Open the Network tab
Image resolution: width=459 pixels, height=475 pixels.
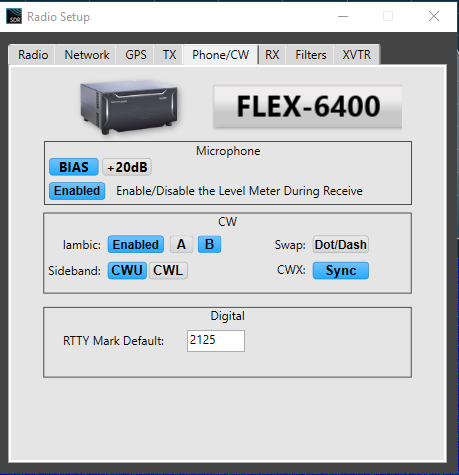[x=87, y=55]
